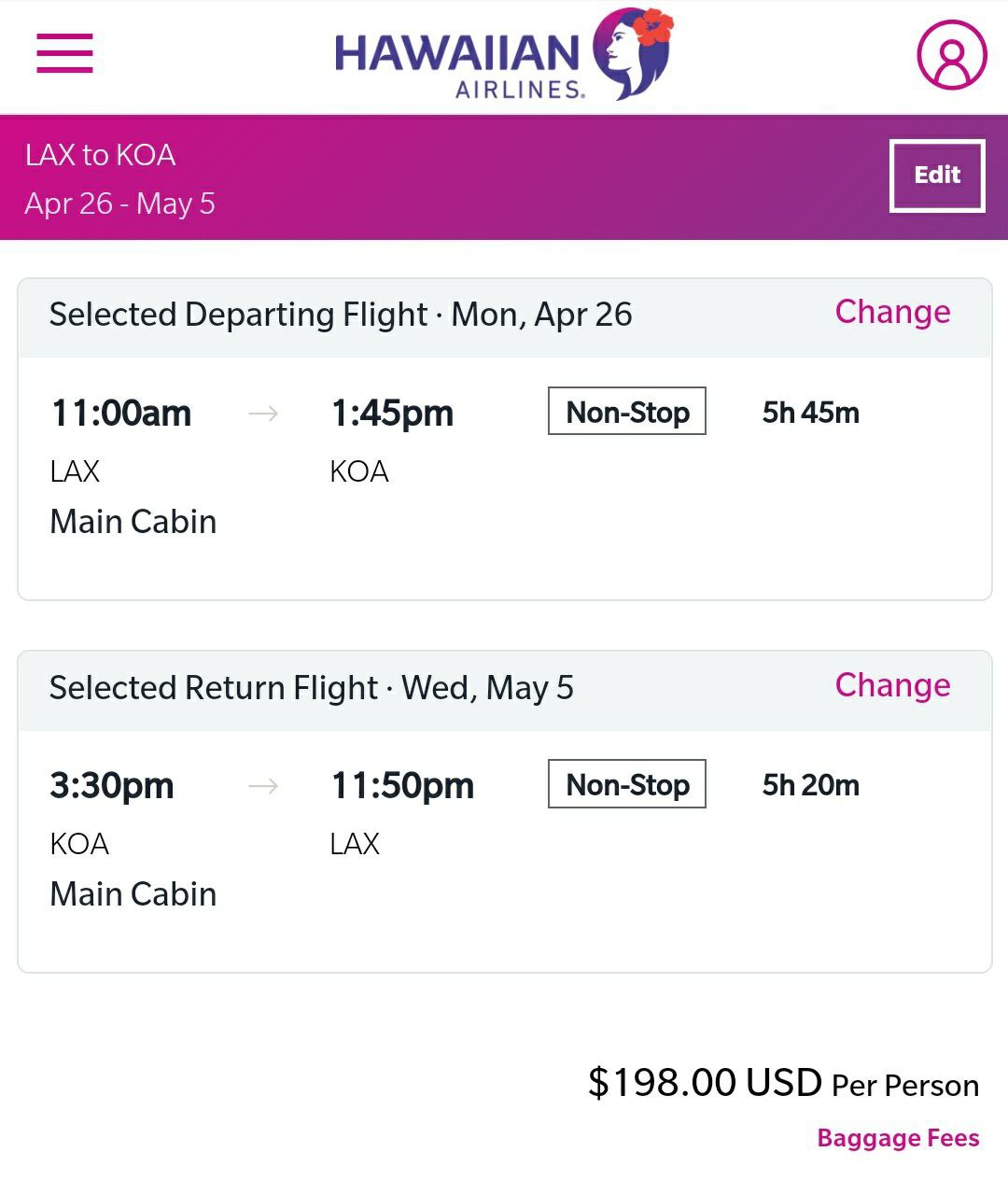Open the user account profile icon

[x=952, y=55]
